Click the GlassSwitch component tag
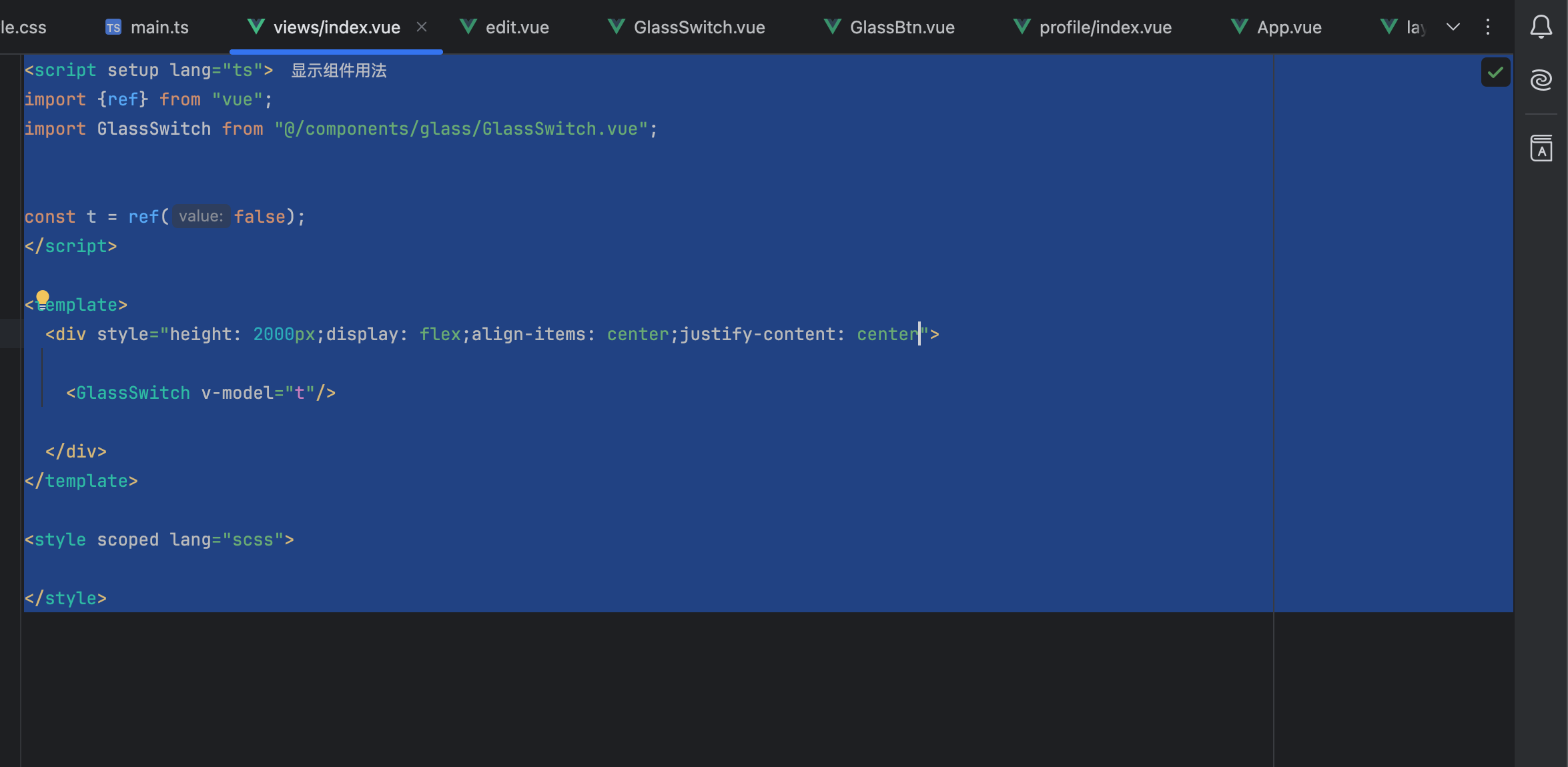1568x767 pixels. click(133, 393)
